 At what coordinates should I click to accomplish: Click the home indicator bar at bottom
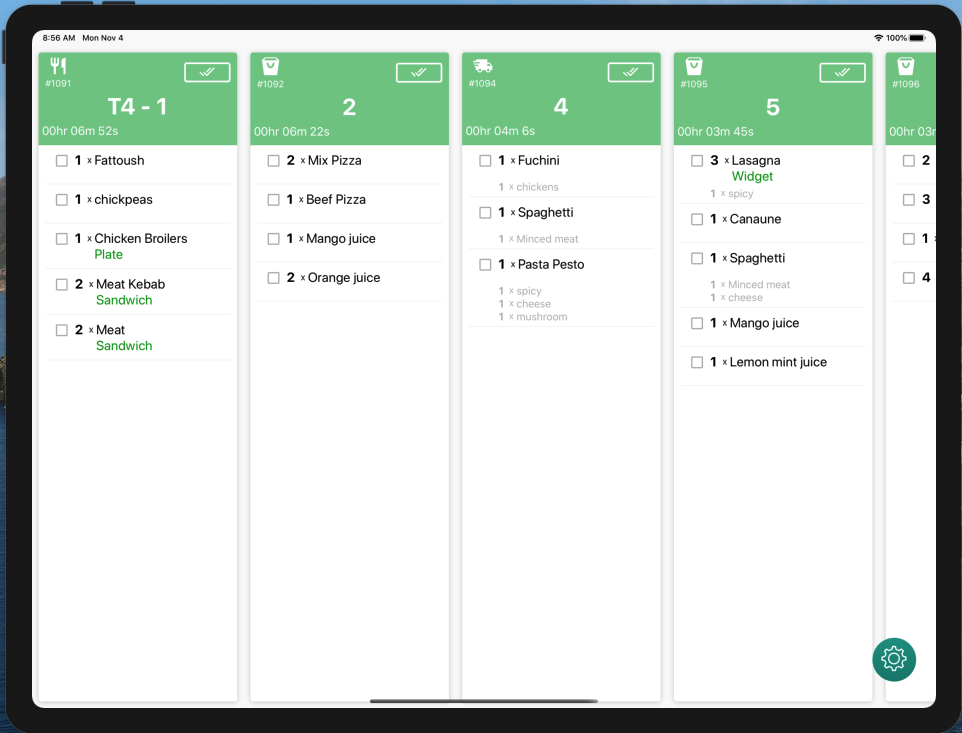[483, 700]
